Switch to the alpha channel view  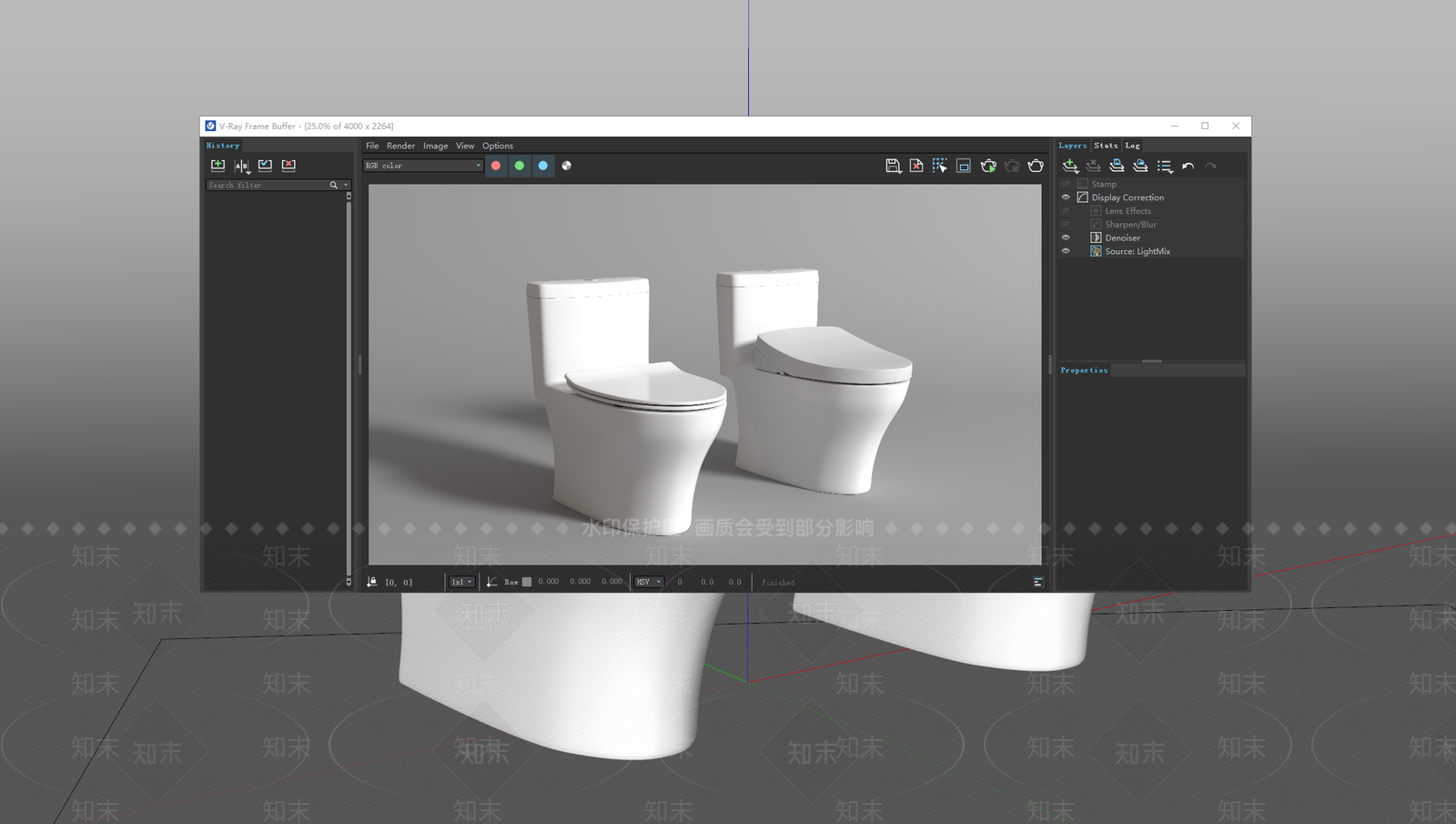coord(567,166)
